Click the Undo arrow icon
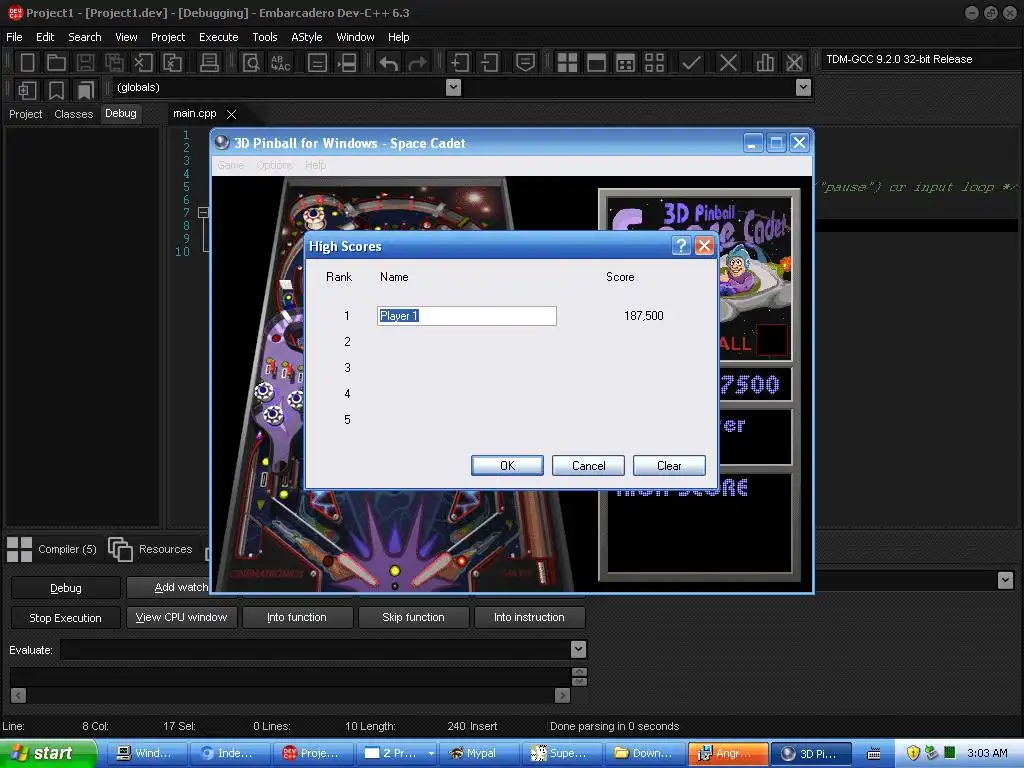1024x768 pixels. pos(389,63)
